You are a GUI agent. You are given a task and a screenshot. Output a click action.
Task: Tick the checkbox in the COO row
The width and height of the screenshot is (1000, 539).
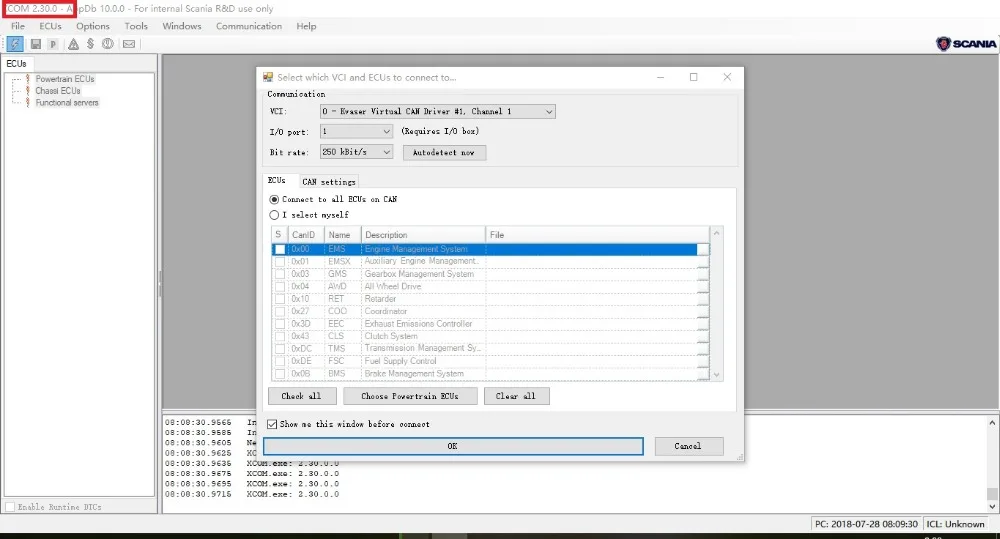pos(280,311)
